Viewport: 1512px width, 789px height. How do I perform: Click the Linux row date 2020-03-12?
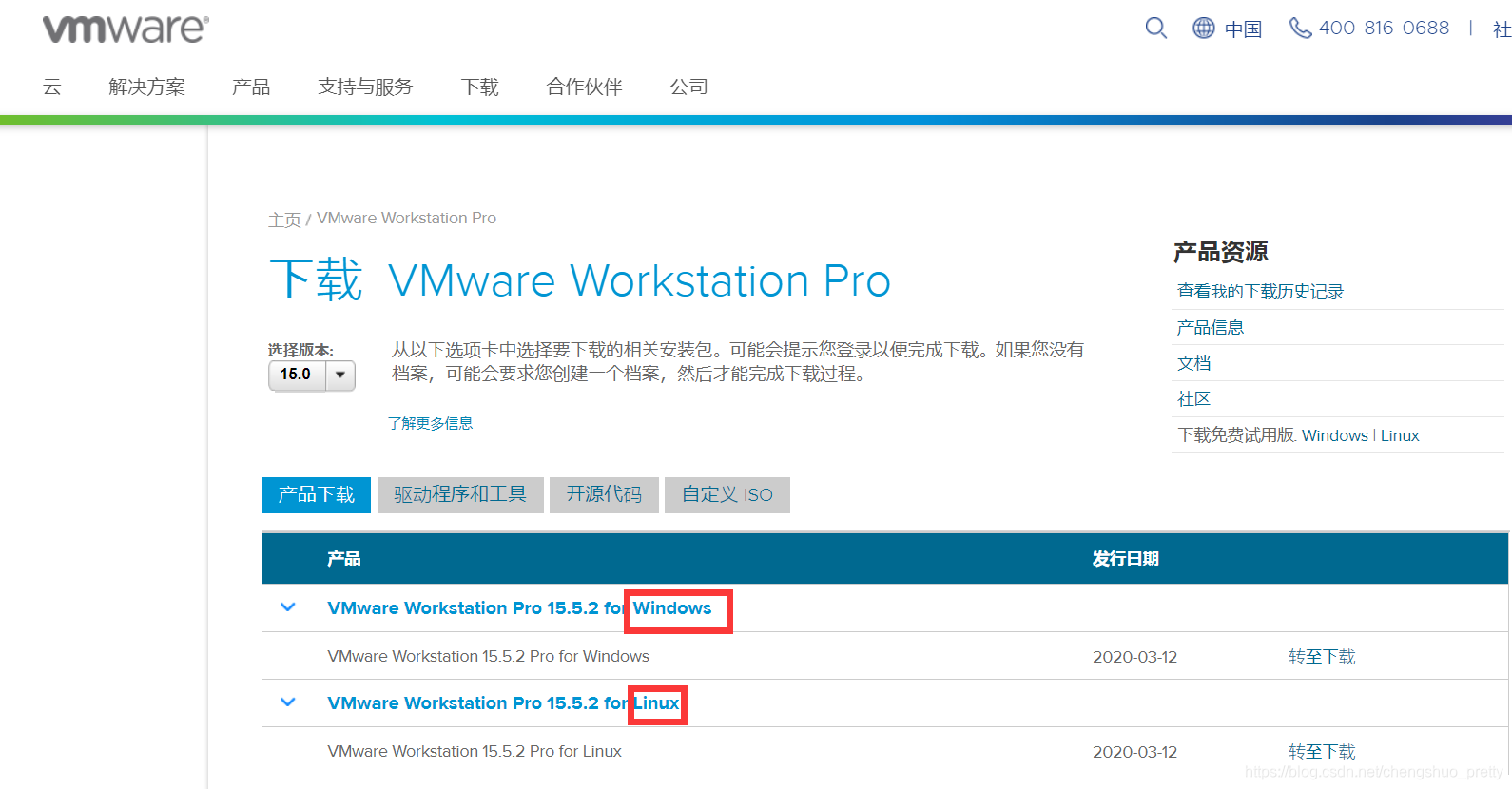pos(1134,752)
